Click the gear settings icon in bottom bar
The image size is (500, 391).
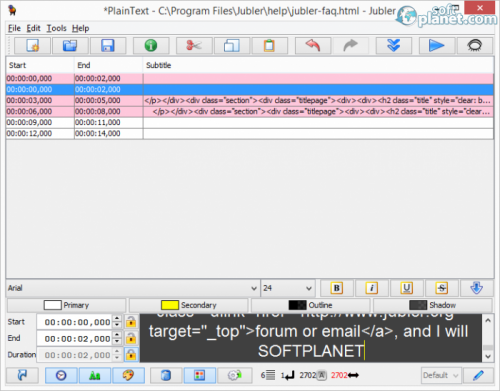pos(234,375)
